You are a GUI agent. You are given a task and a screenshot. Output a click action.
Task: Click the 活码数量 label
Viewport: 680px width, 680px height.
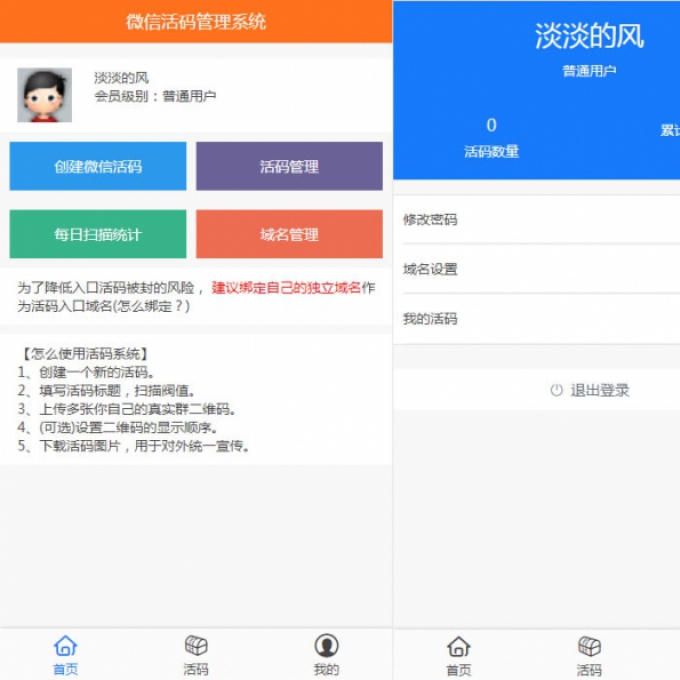pos(491,152)
